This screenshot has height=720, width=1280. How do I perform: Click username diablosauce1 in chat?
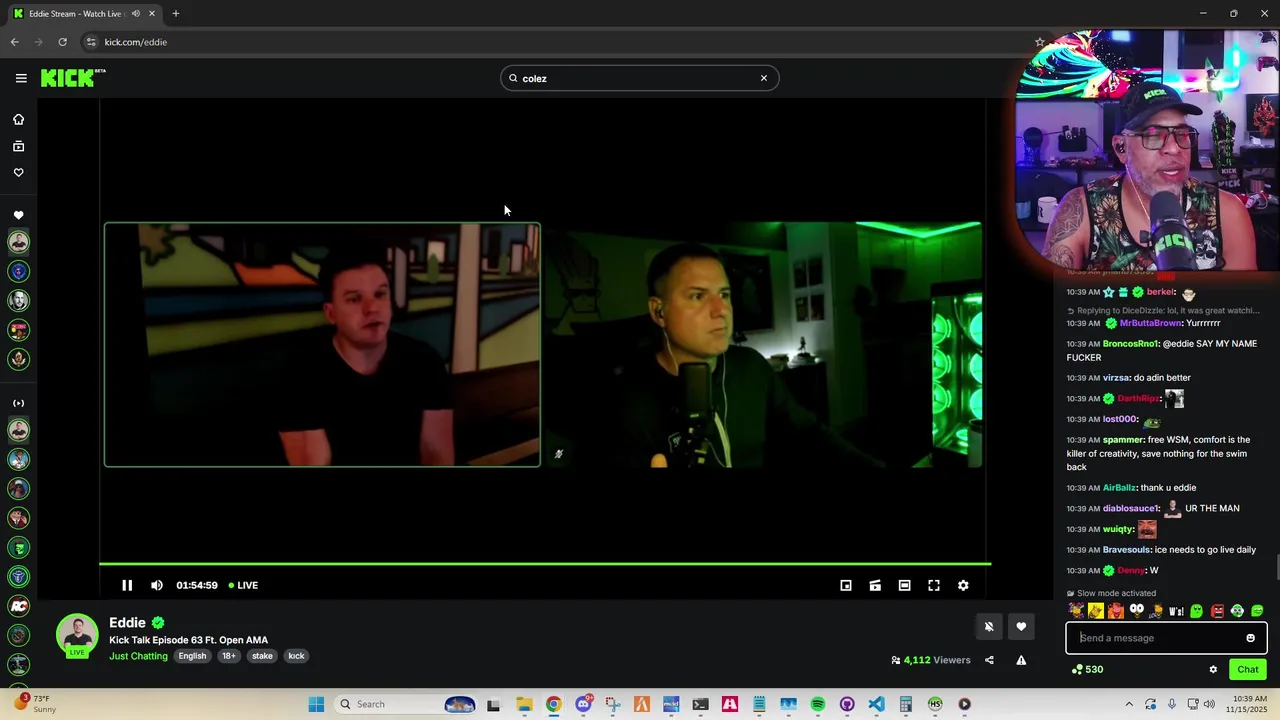click(x=1131, y=508)
